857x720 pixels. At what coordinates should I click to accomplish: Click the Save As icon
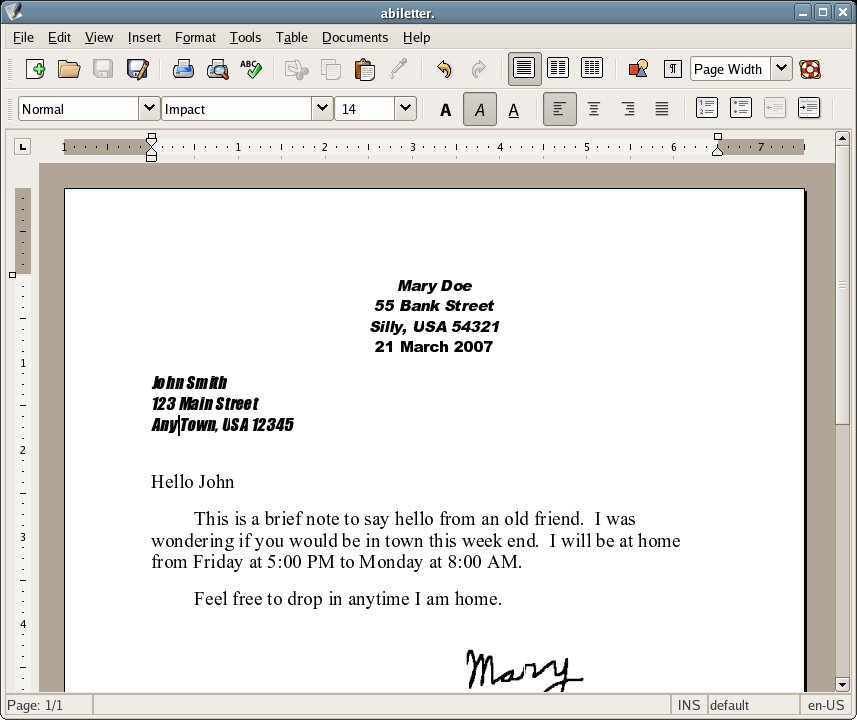[137, 69]
